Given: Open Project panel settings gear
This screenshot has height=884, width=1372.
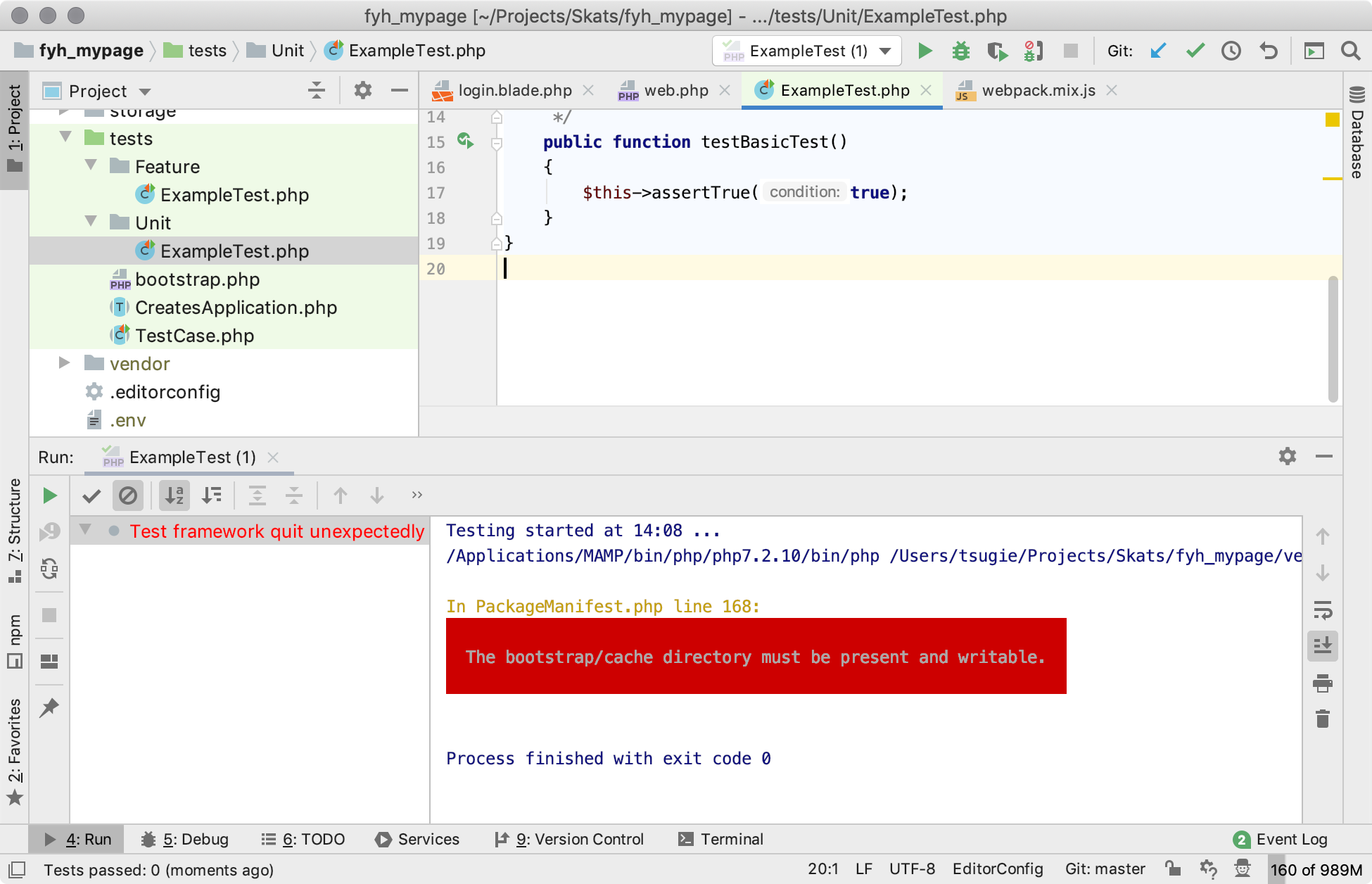Looking at the screenshot, I should coord(362,90).
